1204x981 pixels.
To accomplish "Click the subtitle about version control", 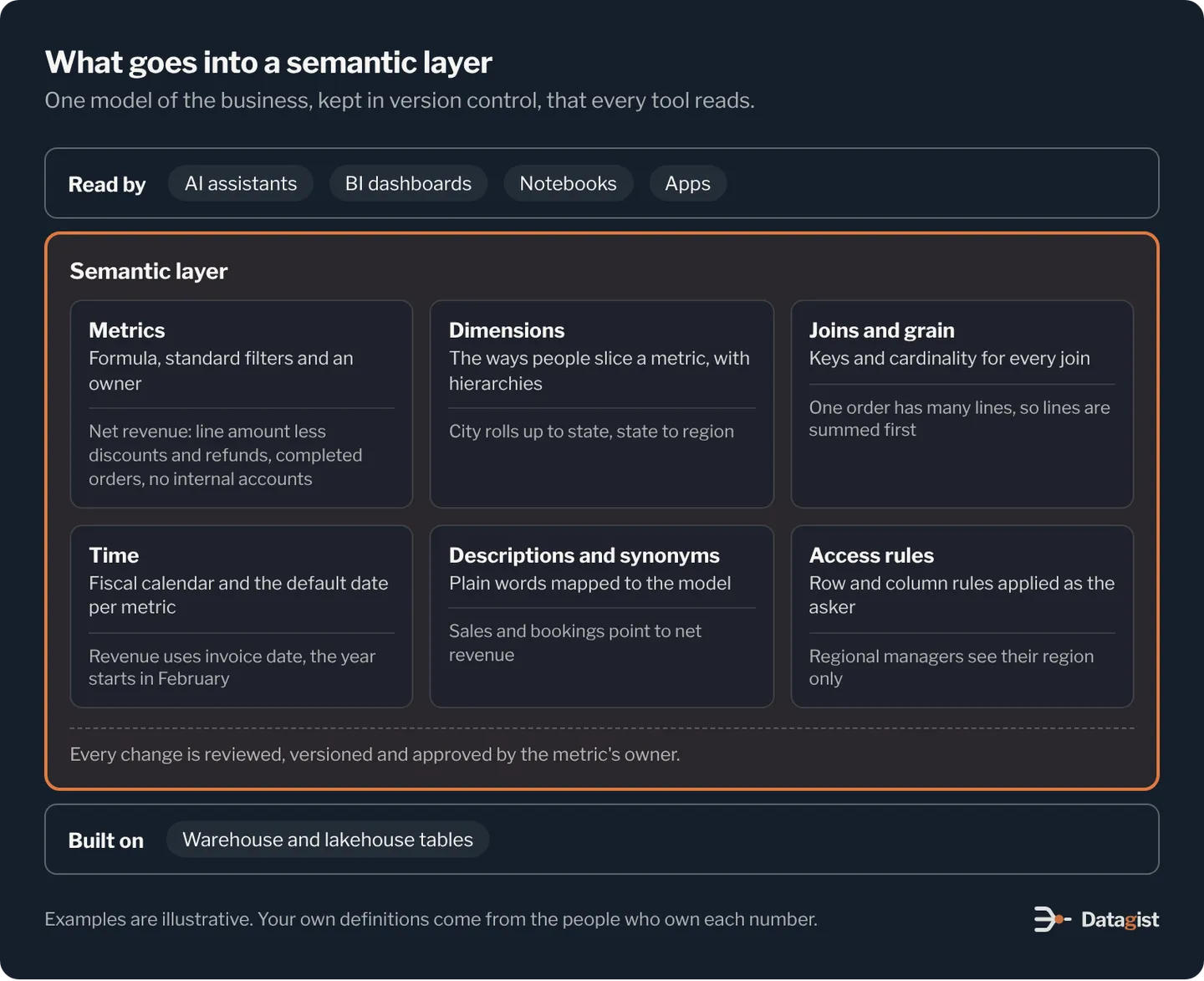I will (x=400, y=100).
